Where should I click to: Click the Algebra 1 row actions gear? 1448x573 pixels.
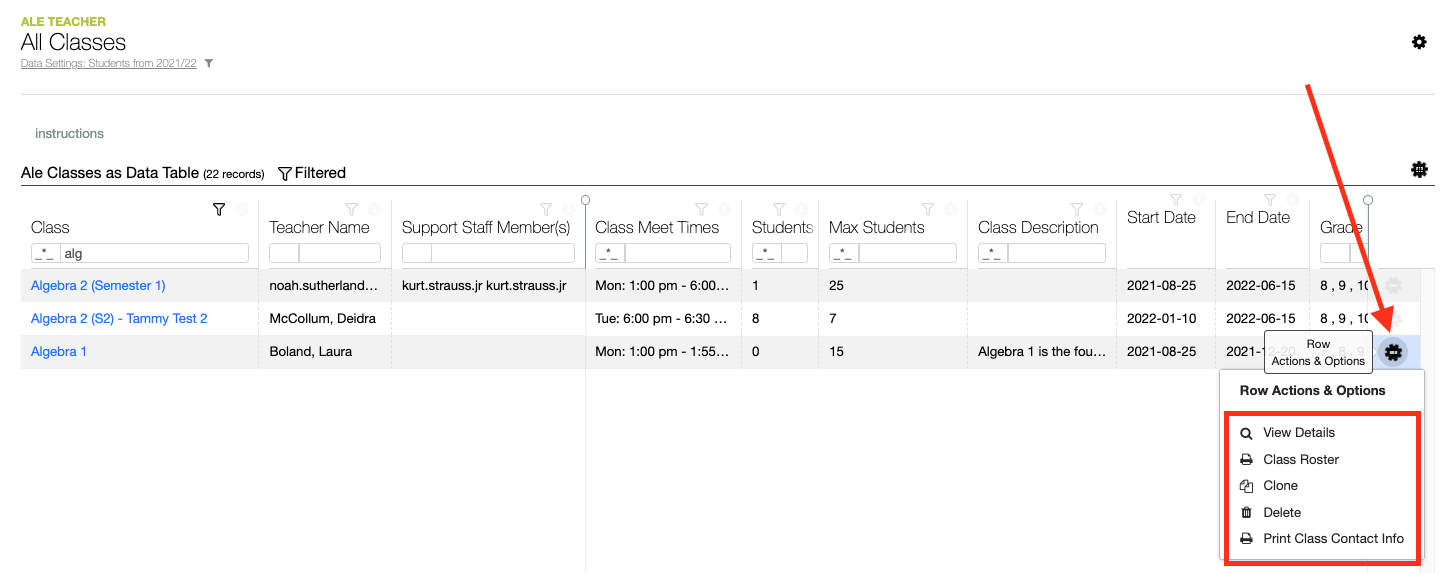tap(1393, 352)
